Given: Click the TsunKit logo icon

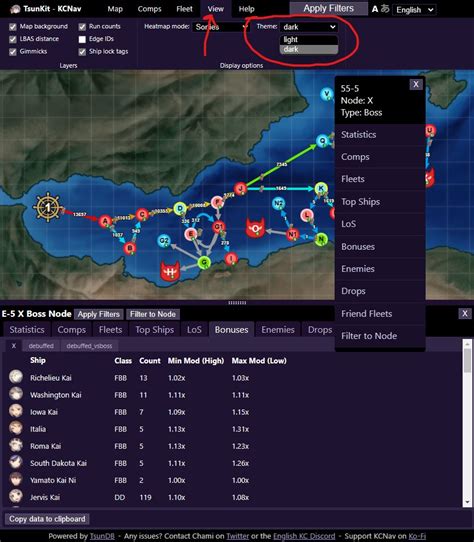Looking at the screenshot, I should coord(15,9).
